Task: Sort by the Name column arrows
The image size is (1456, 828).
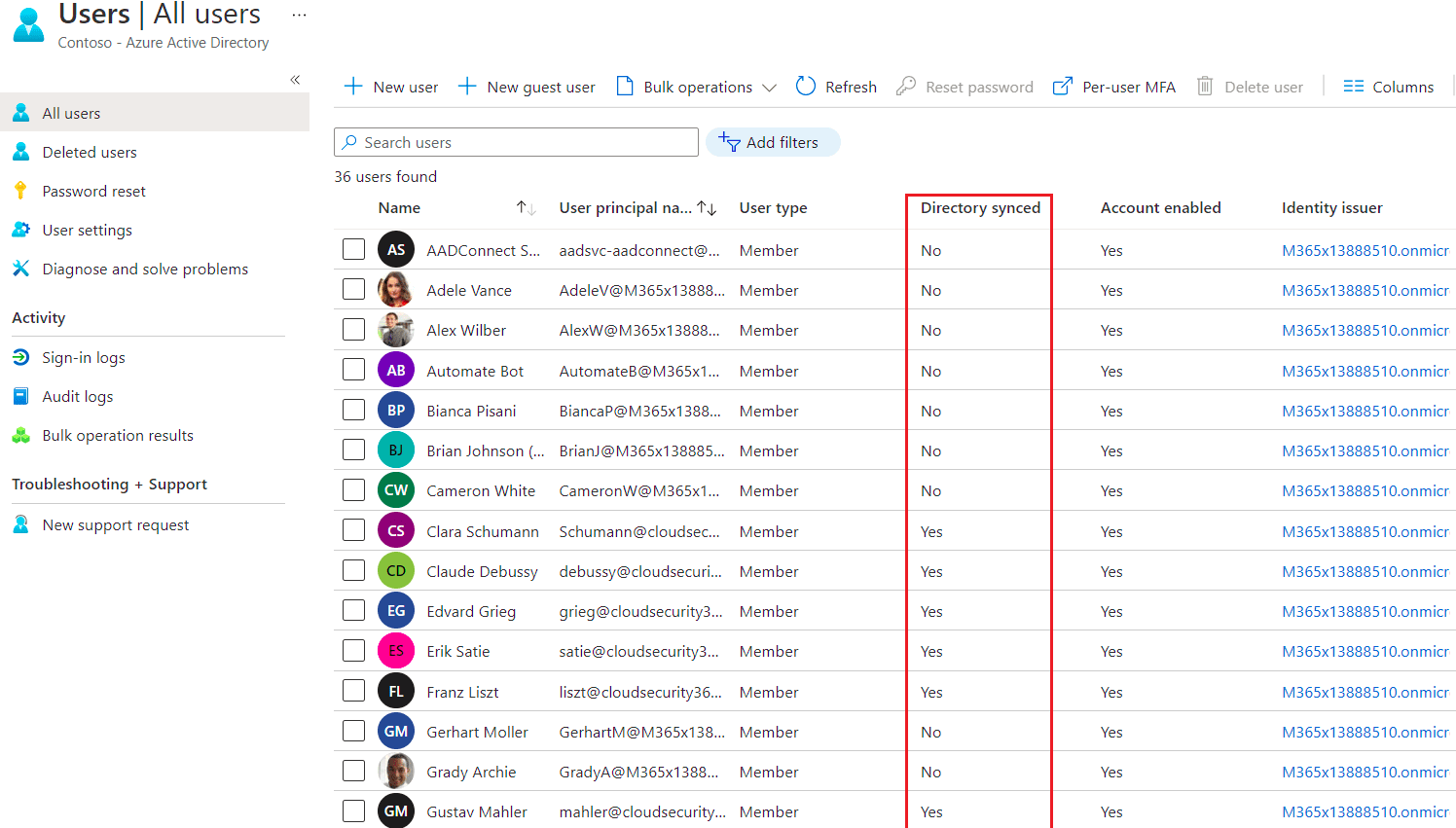Action: click(x=526, y=207)
